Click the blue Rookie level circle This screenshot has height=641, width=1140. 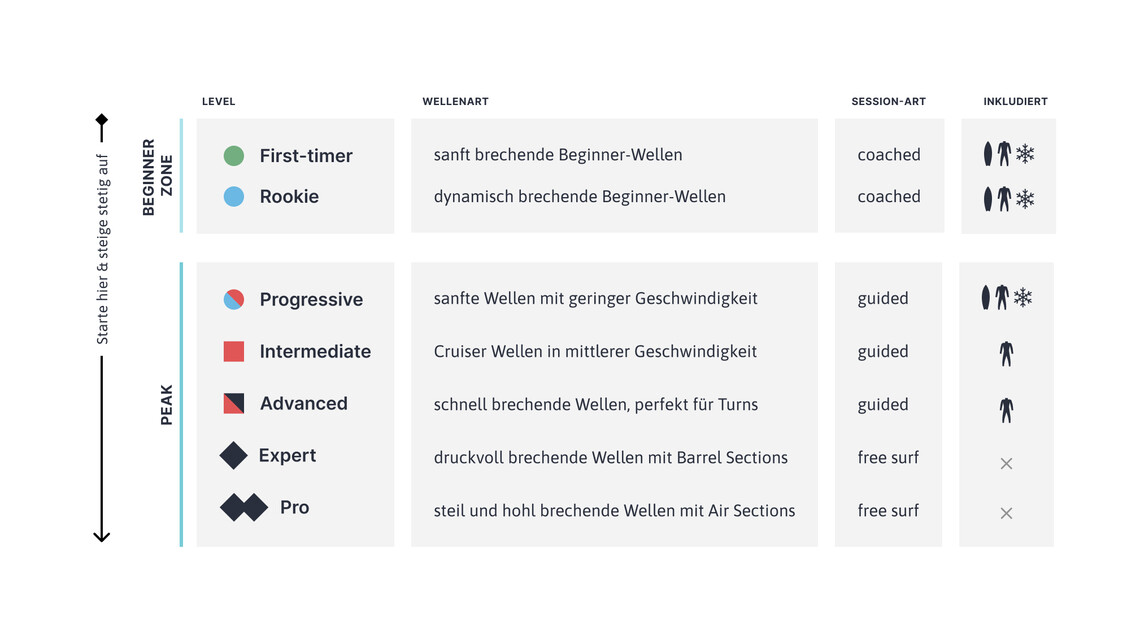click(234, 197)
